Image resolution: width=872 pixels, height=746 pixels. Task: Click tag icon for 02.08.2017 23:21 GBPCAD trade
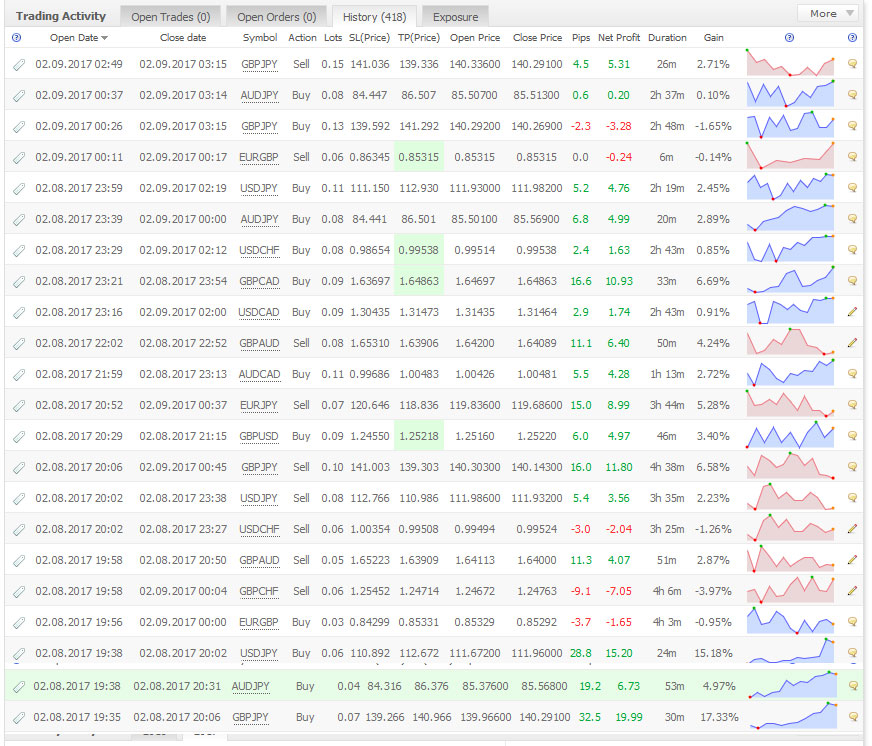point(19,281)
